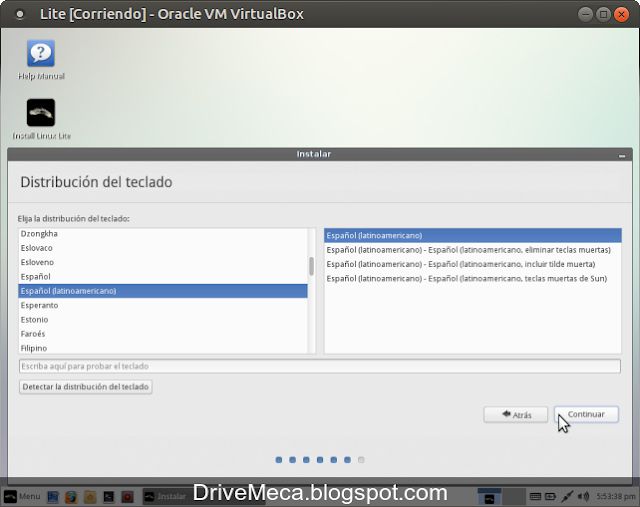
Task: Open the VirtualBox window menu icon
Action: [x=19, y=14]
